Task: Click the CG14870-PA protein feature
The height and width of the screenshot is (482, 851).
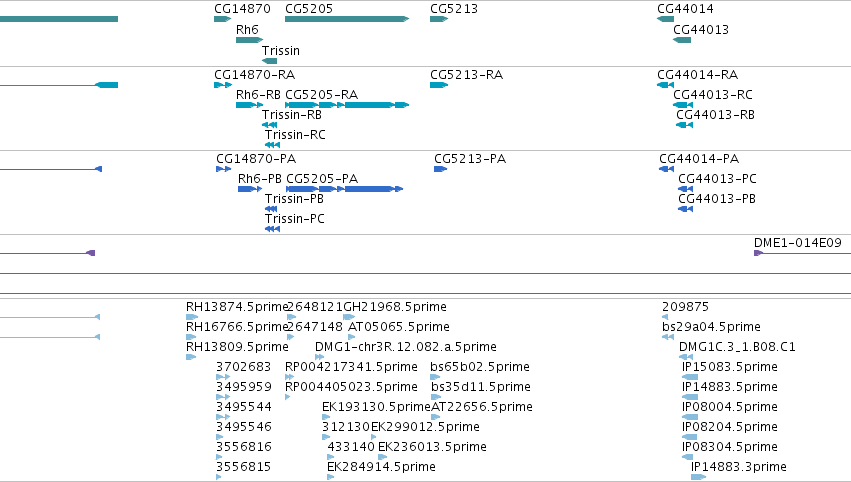Action: coord(224,169)
